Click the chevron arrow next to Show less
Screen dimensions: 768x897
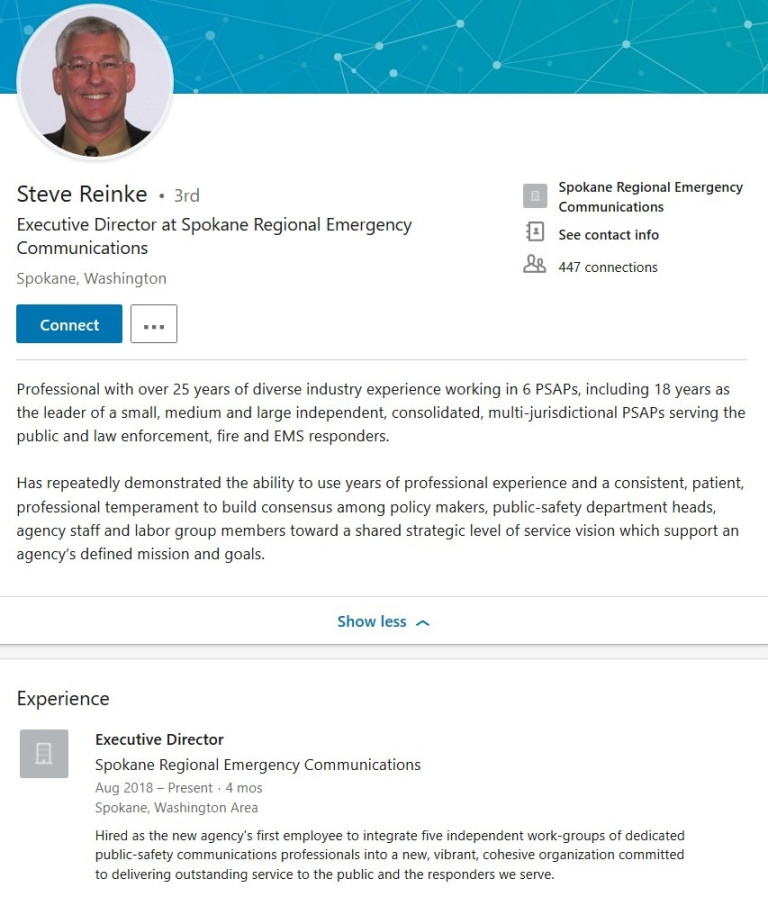pos(422,623)
